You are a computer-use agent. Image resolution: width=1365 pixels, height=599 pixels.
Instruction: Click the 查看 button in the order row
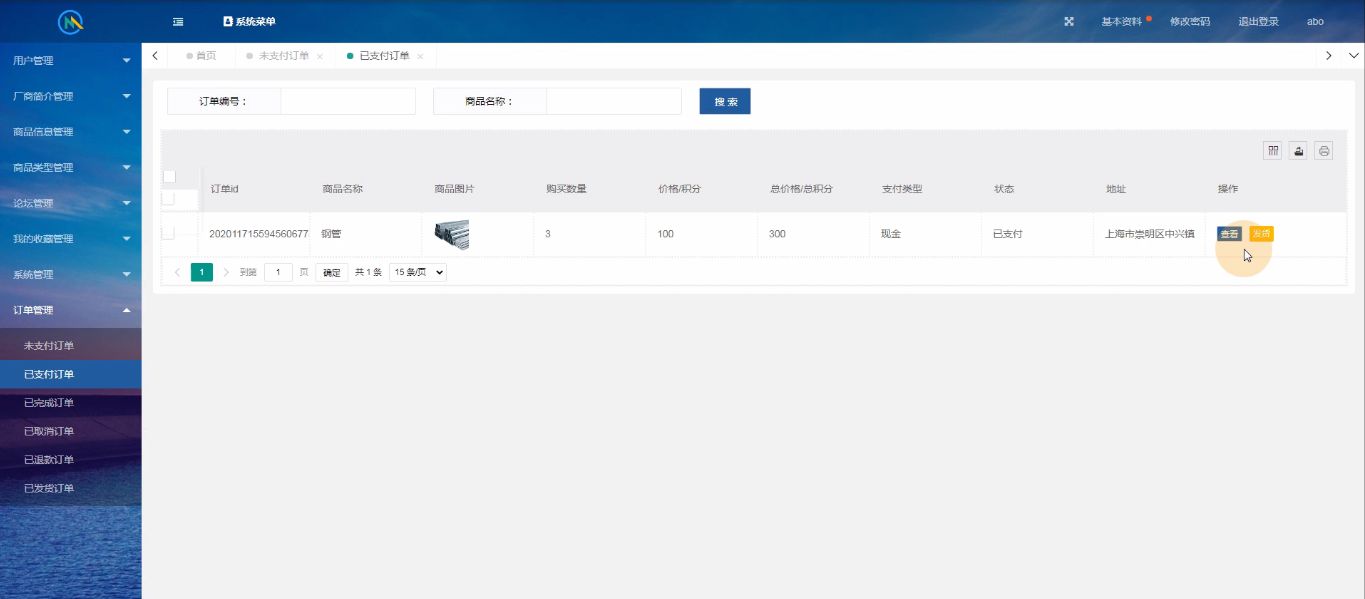[x=1229, y=234]
